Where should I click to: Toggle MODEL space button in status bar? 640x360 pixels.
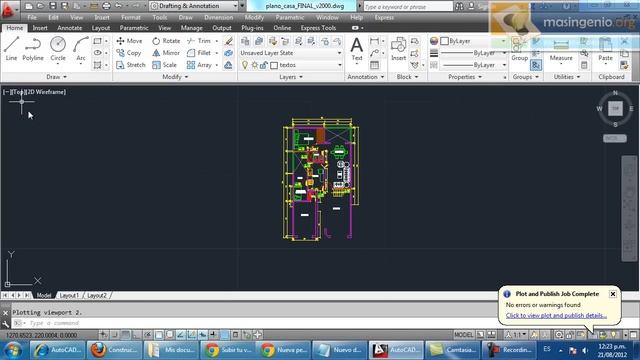tap(464, 335)
